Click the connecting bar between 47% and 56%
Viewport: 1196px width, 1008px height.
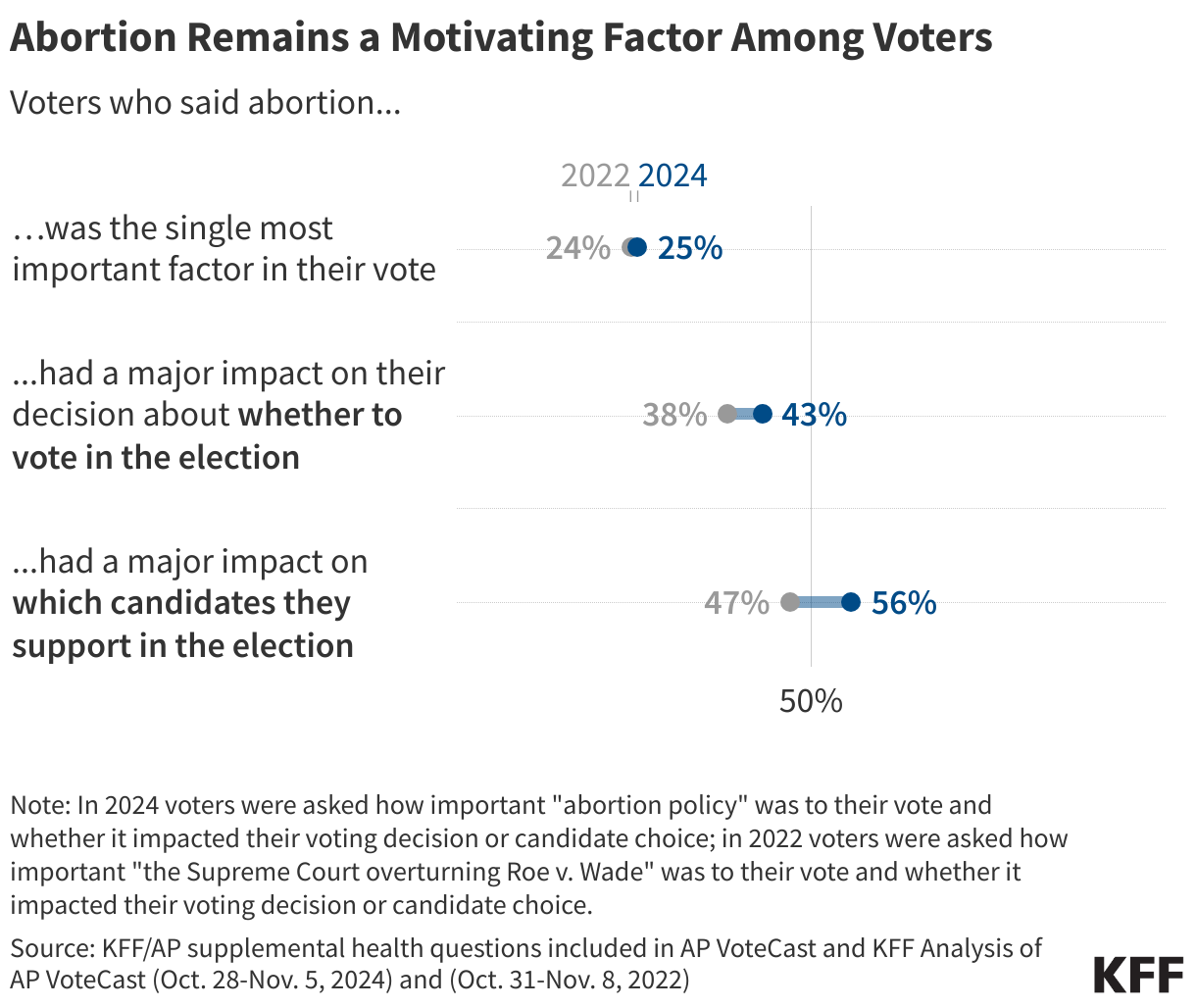click(x=821, y=602)
